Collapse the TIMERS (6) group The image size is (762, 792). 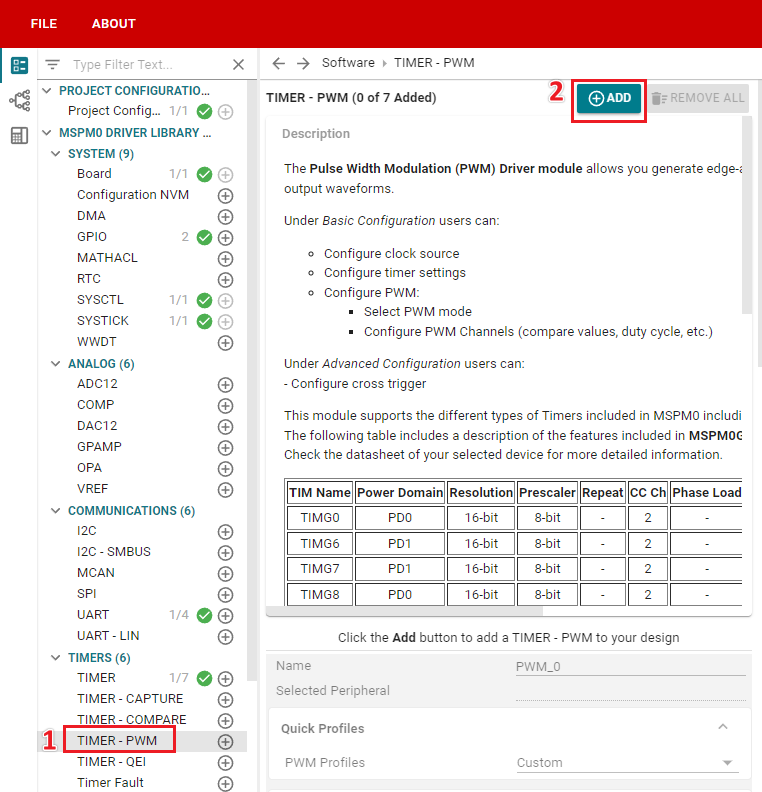pyautogui.click(x=56, y=658)
